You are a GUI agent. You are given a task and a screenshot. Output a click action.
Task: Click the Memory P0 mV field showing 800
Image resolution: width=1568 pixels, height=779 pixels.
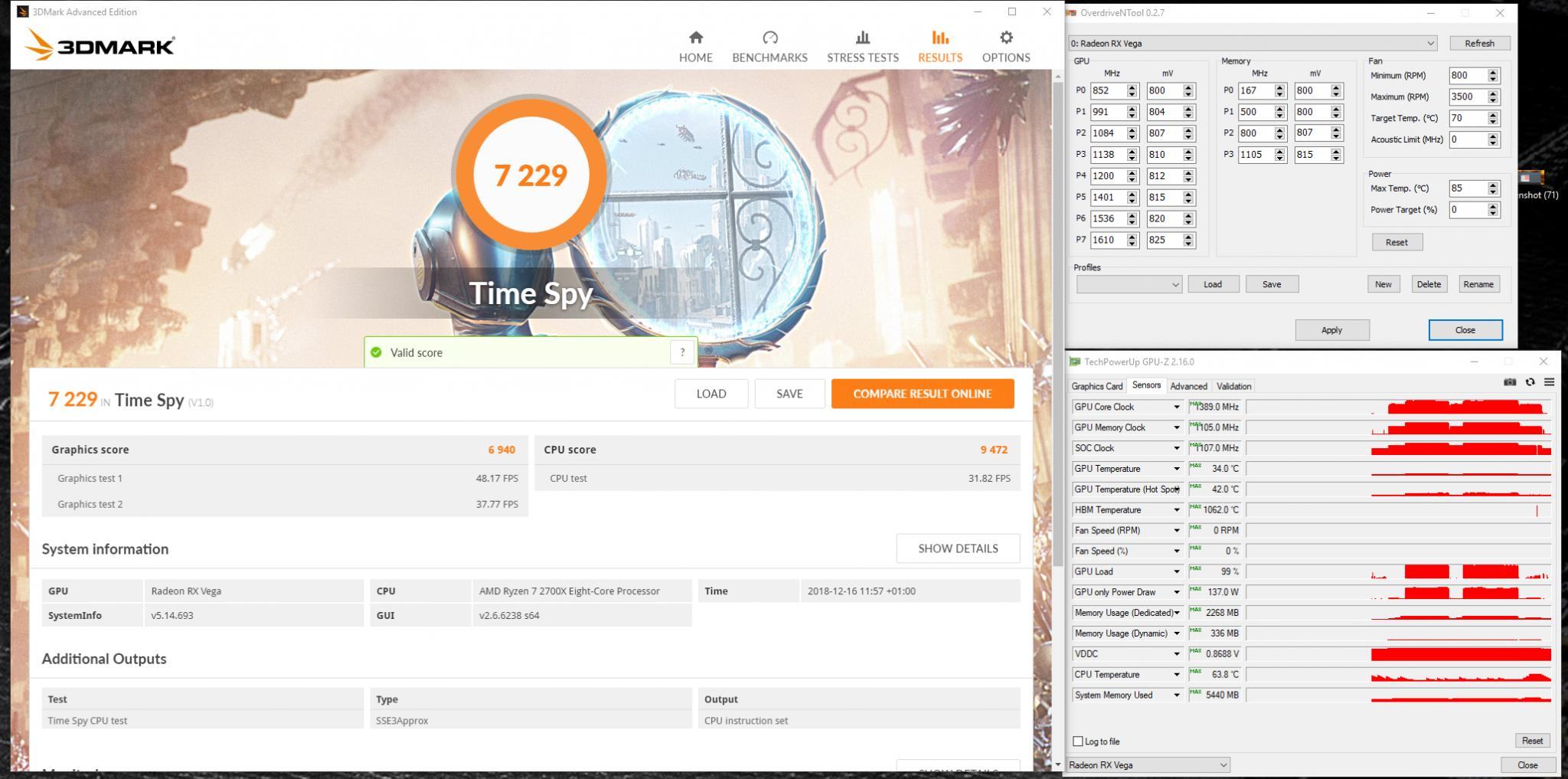click(x=1312, y=90)
